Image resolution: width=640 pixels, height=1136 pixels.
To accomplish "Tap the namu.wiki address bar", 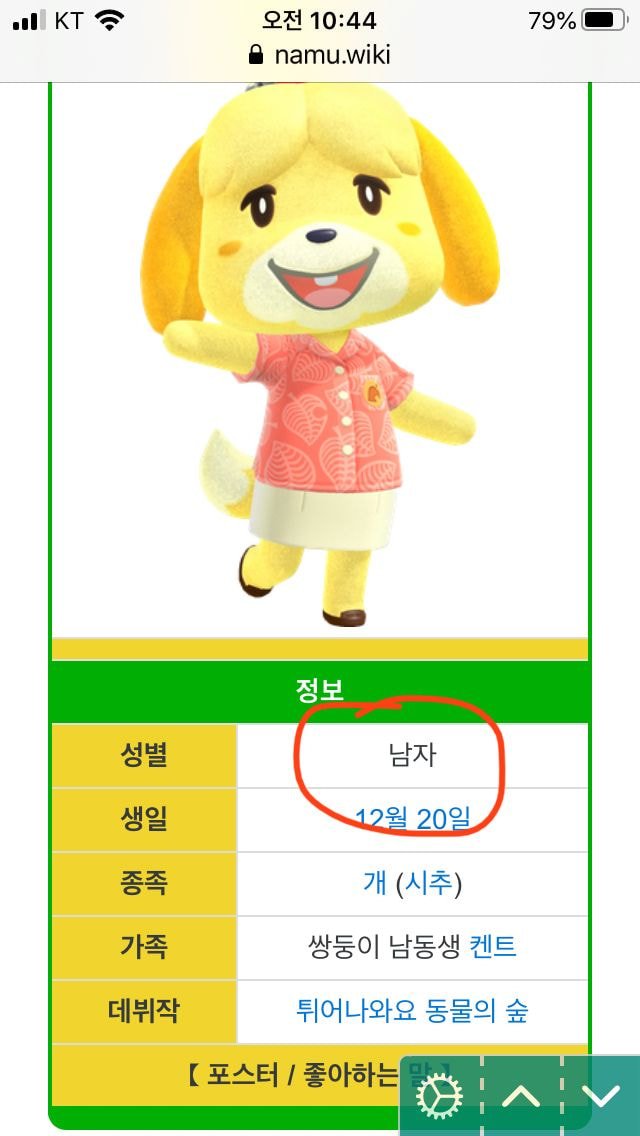I will point(320,54).
